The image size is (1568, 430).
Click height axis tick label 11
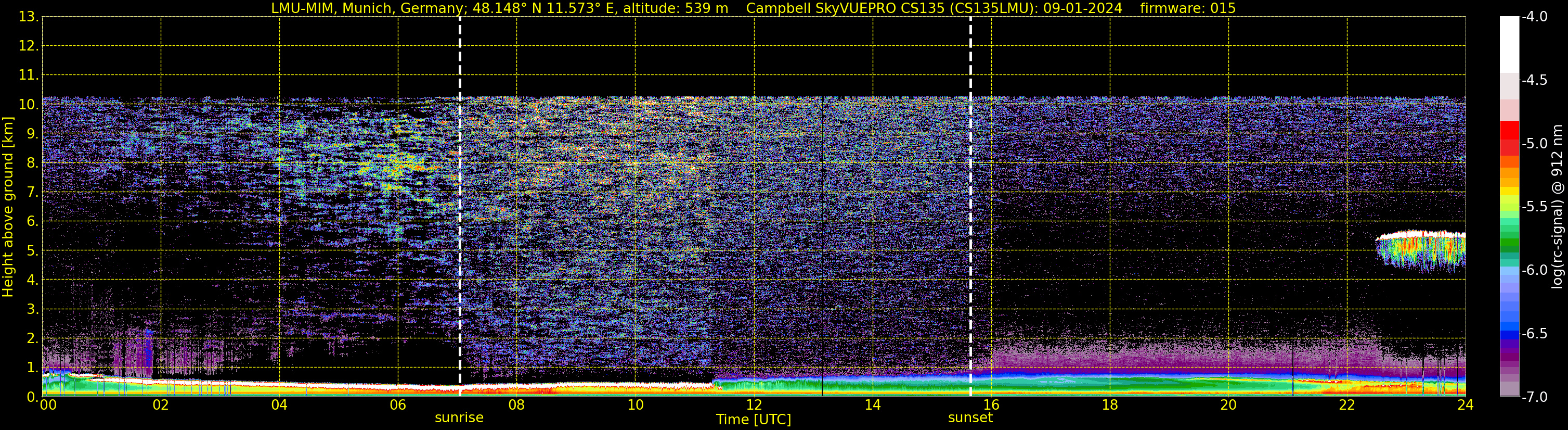(x=28, y=75)
